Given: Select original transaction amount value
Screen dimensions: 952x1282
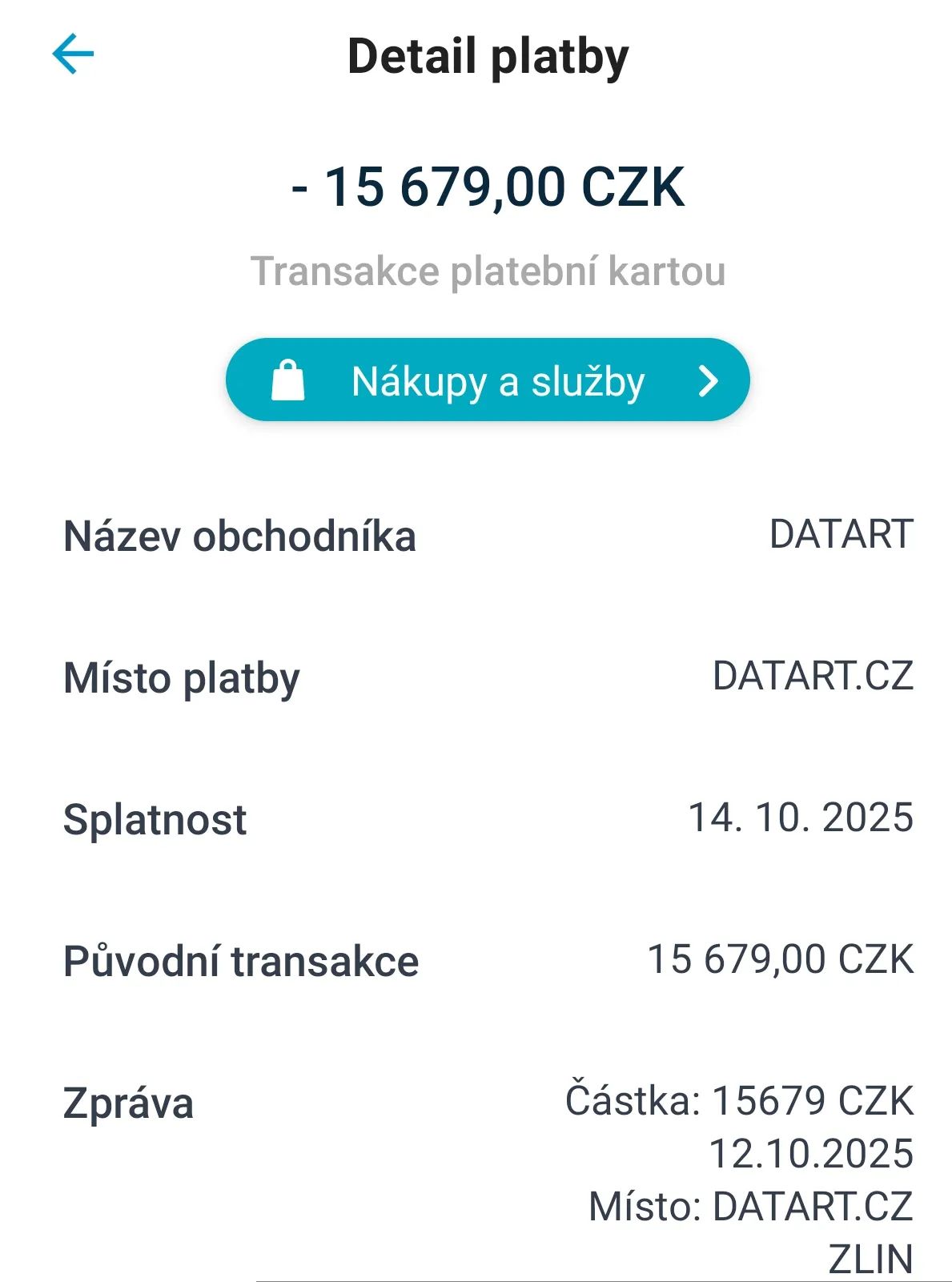Looking at the screenshot, I should [780, 959].
